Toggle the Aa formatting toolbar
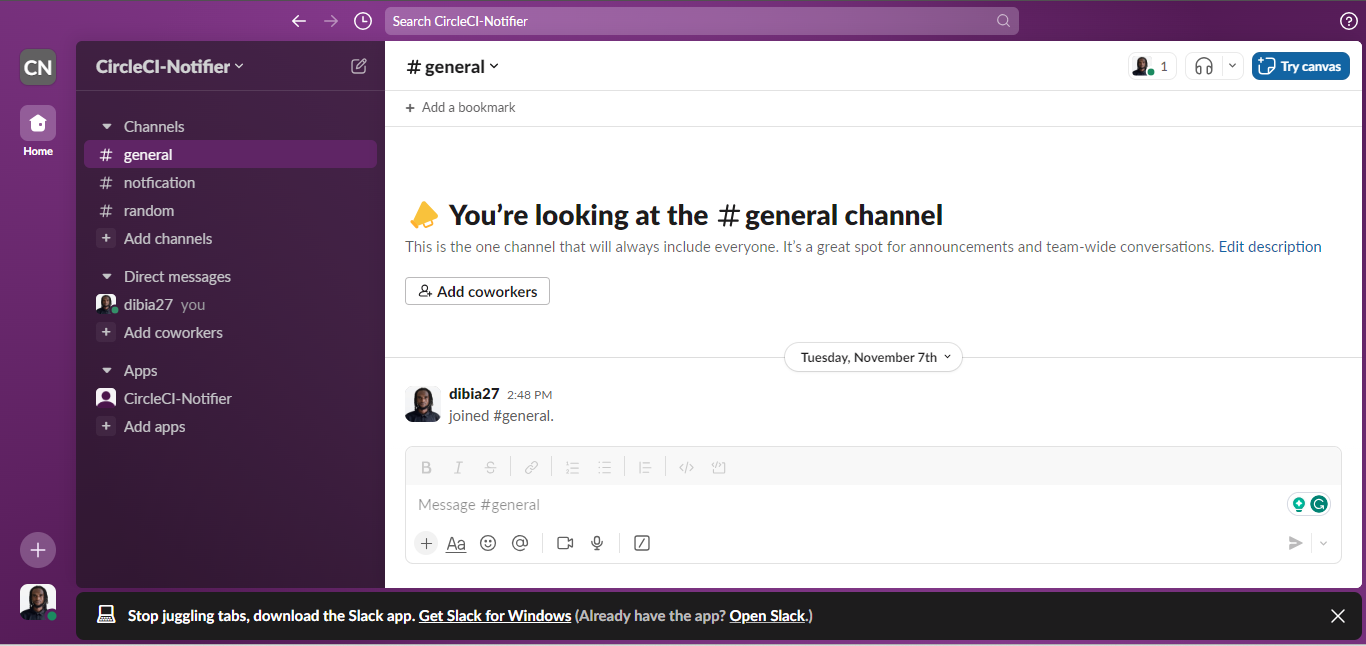 [x=456, y=543]
